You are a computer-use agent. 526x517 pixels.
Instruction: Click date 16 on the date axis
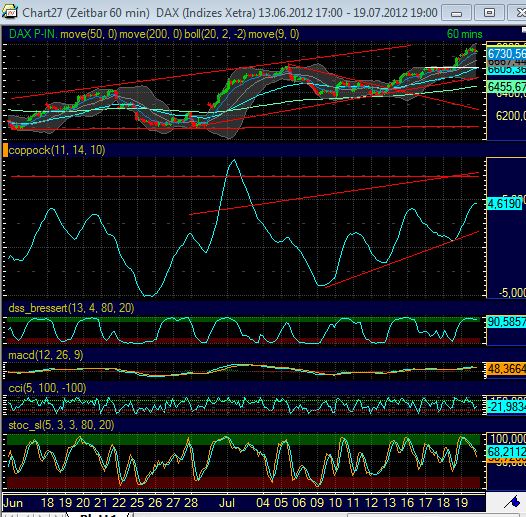[407, 503]
